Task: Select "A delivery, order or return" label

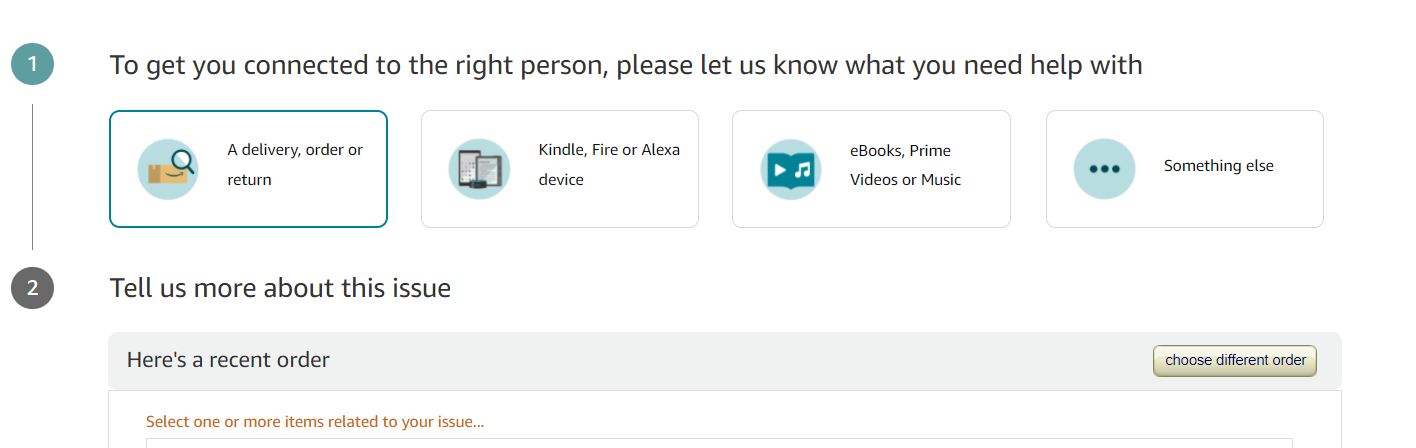Action: [295, 165]
